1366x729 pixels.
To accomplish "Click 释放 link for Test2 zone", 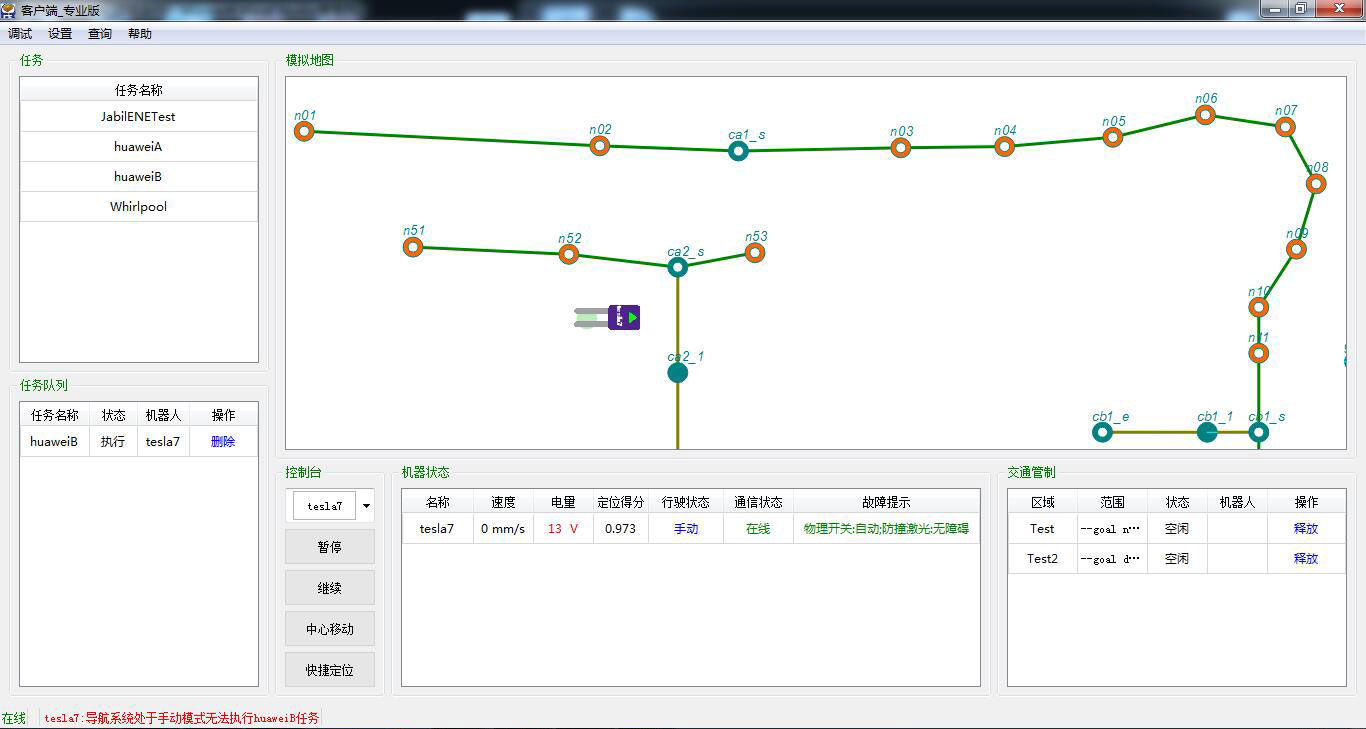I will pyautogui.click(x=1305, y=559).
